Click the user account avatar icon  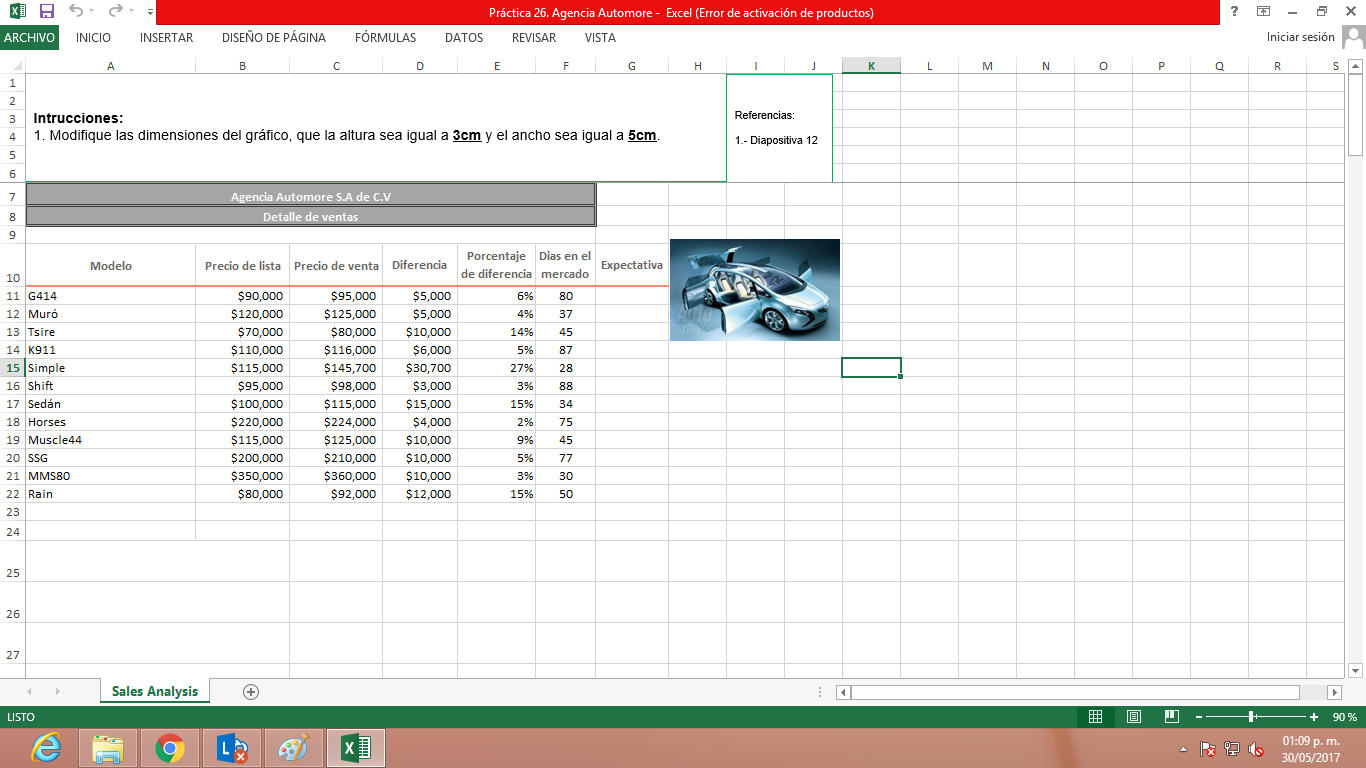[1353, 37]
